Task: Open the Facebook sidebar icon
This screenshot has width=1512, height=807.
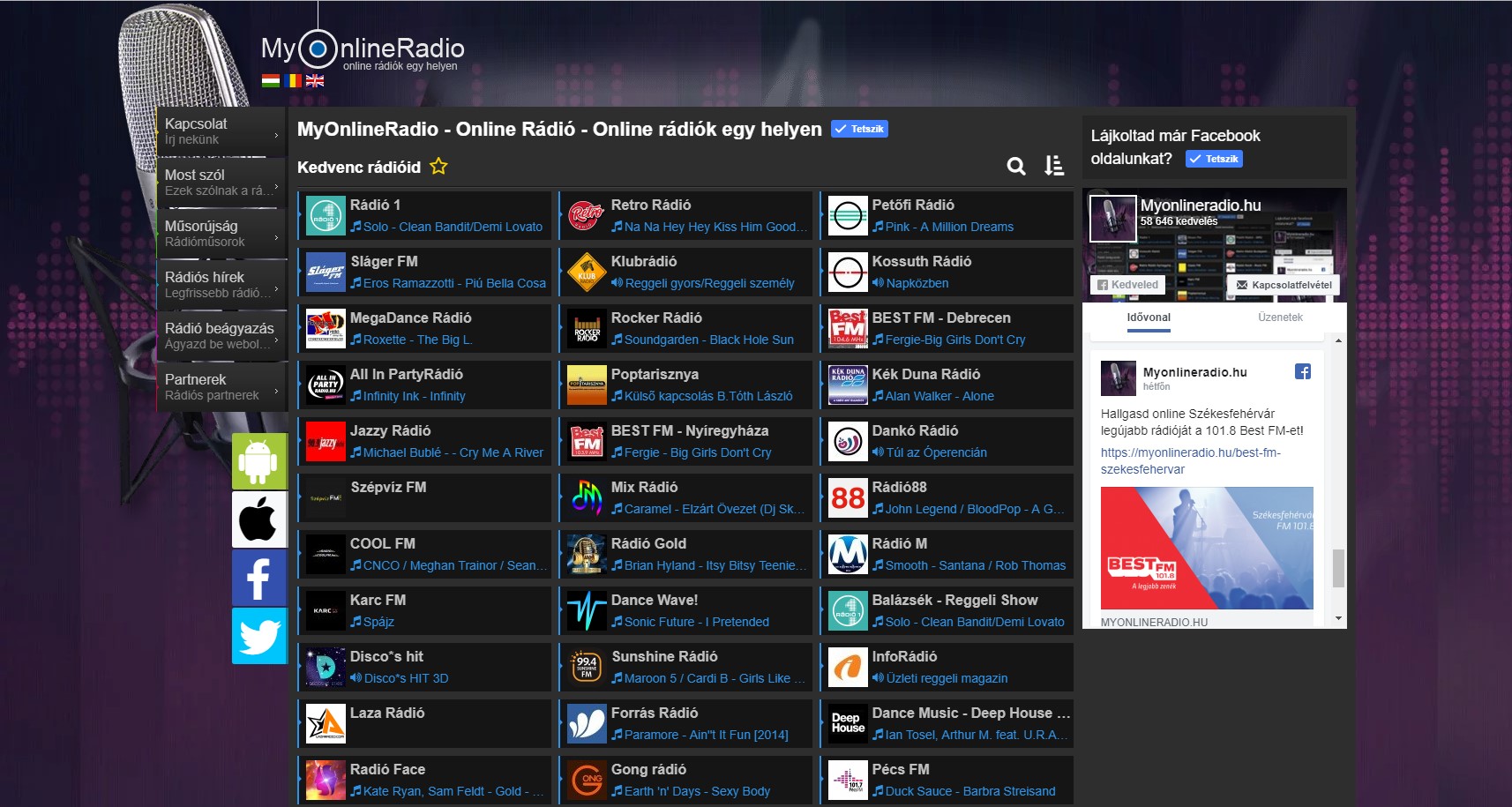Action: tap(259, 578)
